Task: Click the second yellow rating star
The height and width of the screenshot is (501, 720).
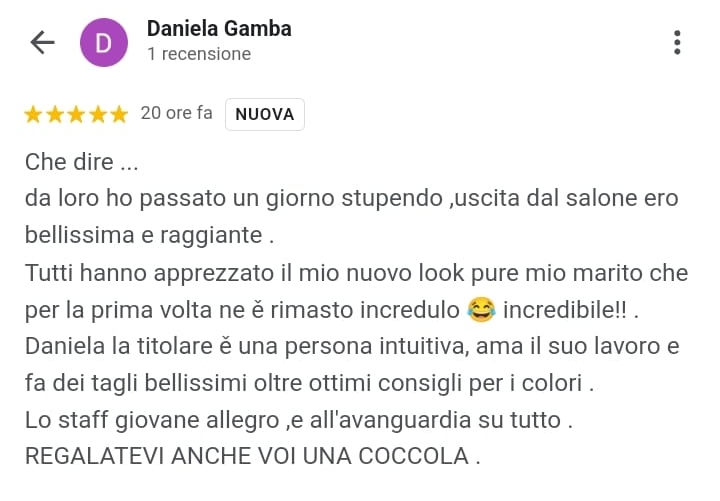Action: [x=55, y=114]
